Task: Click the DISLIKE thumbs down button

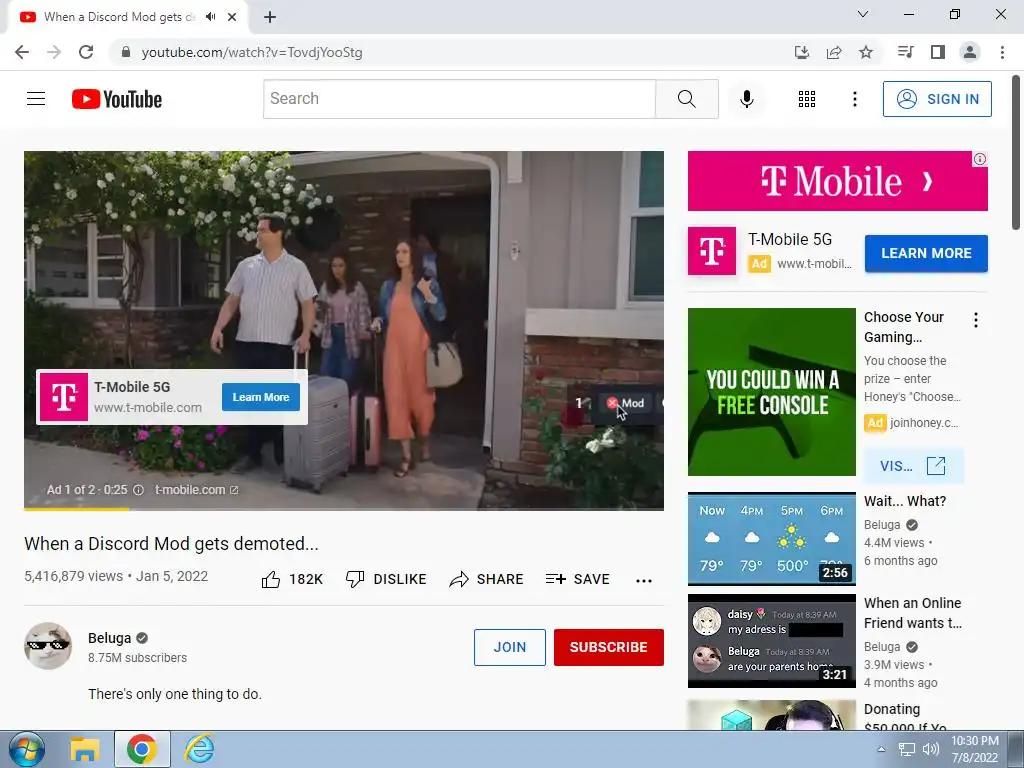Action: click(386, 579)
